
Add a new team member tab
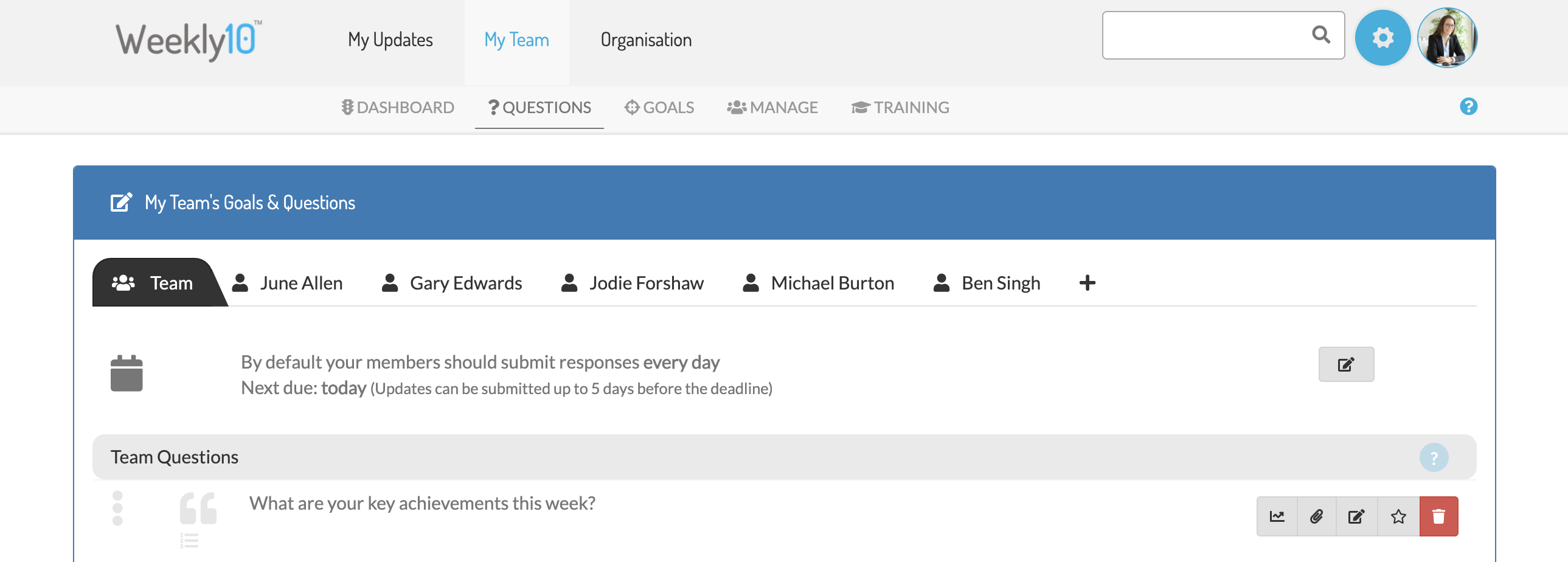tap(1087, 283)
